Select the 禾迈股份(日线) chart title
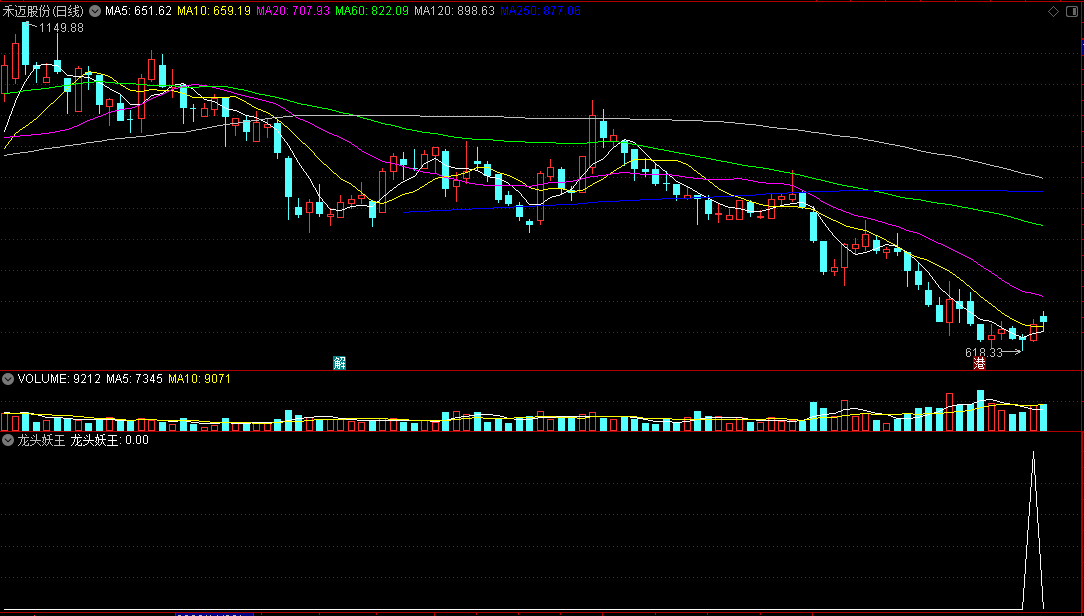 pyautogui.click(x=43, y=11)
